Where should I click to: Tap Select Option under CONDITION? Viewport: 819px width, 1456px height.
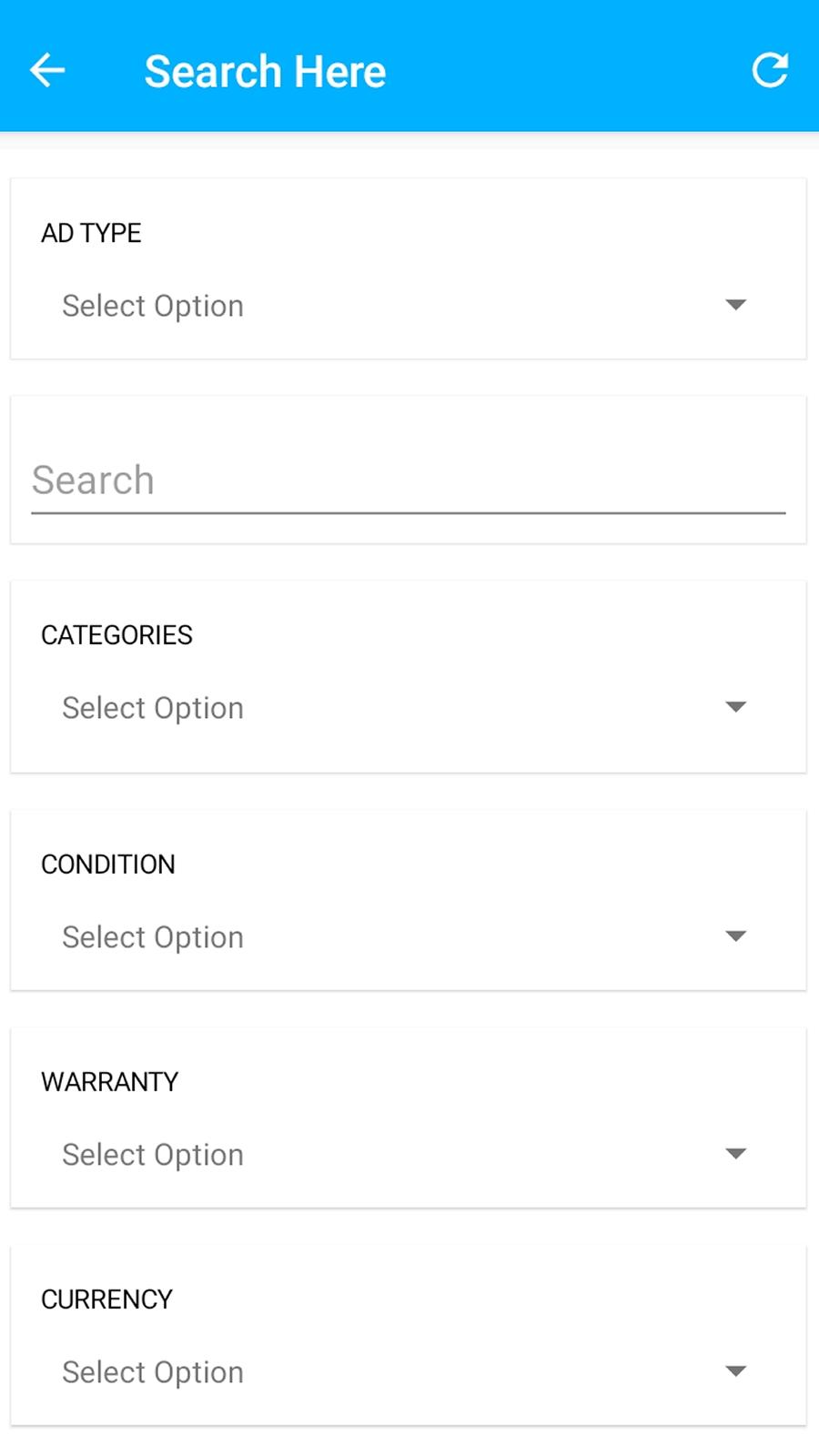tap(153, 938)
